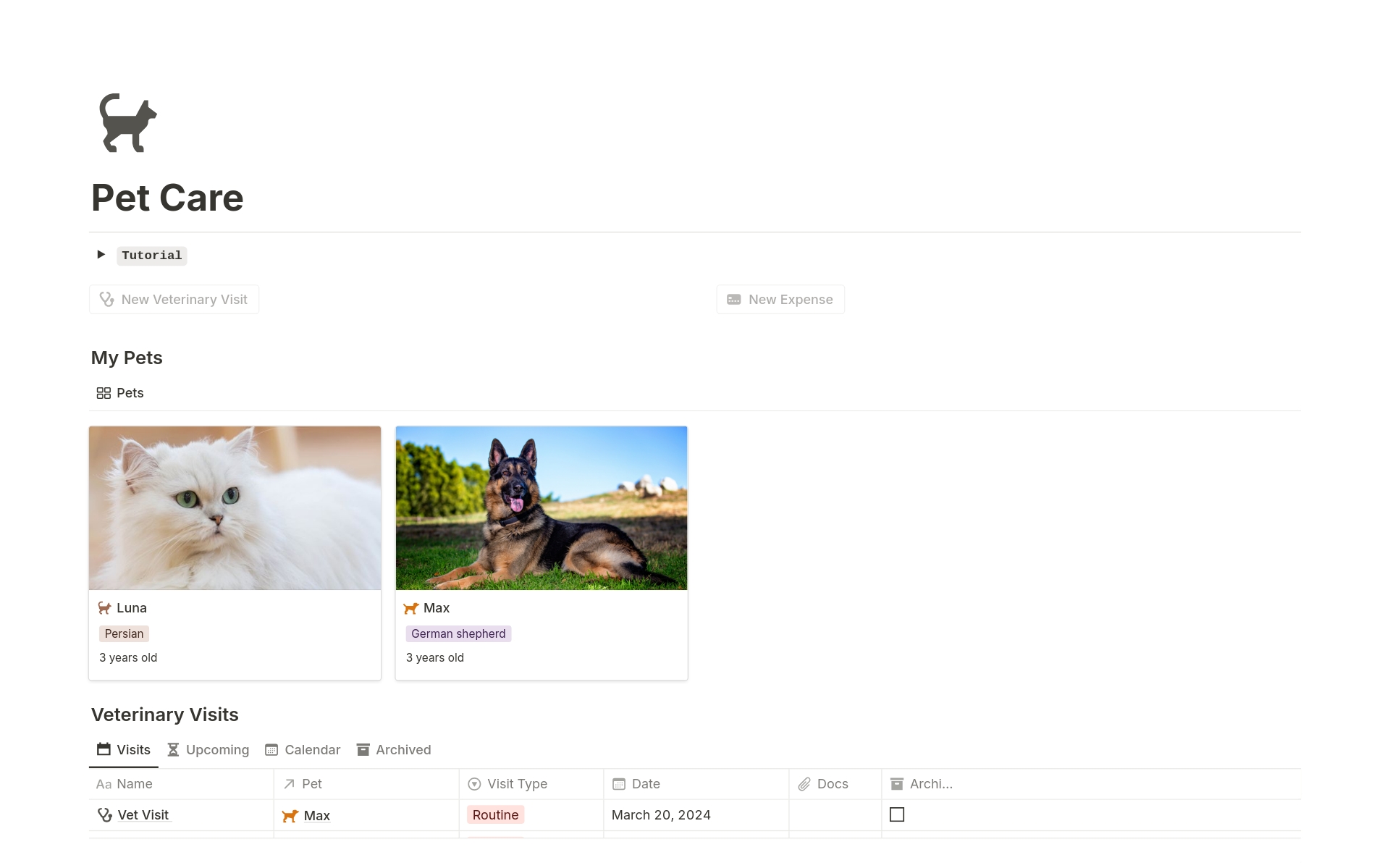The image size is (1390, 868).
Task: Open the Visit Type column dropdown
Action: click(x=474, y=783)
